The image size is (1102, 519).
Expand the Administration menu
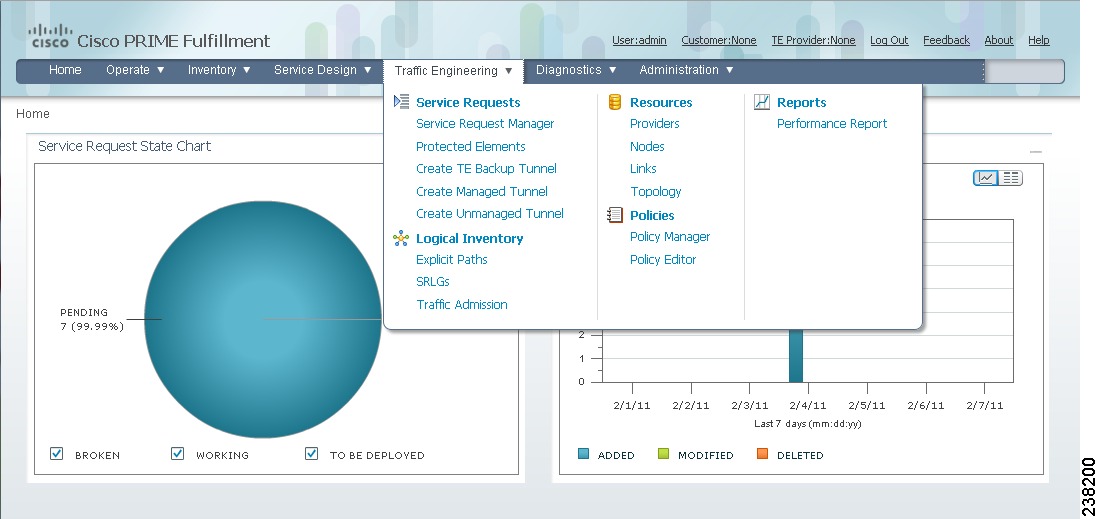(x=686, y=70)
